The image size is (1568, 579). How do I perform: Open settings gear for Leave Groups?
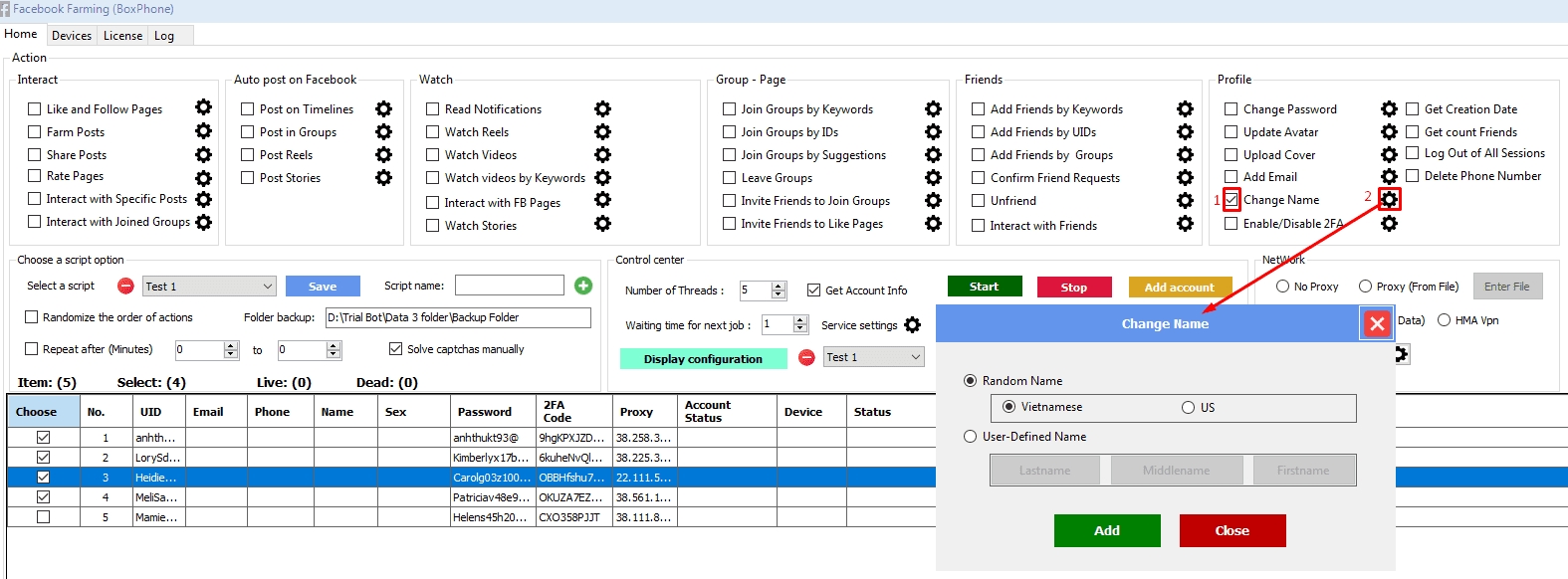coord(933,177)
